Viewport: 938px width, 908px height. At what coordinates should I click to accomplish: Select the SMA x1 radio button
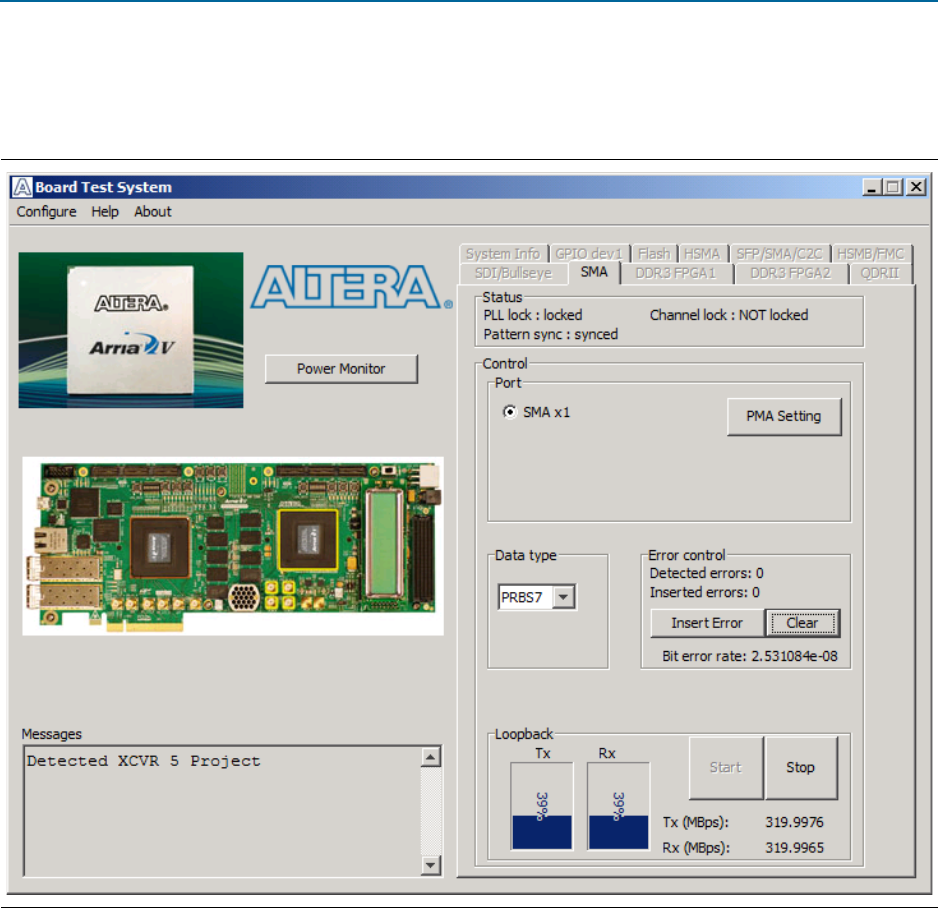[510, 412]
